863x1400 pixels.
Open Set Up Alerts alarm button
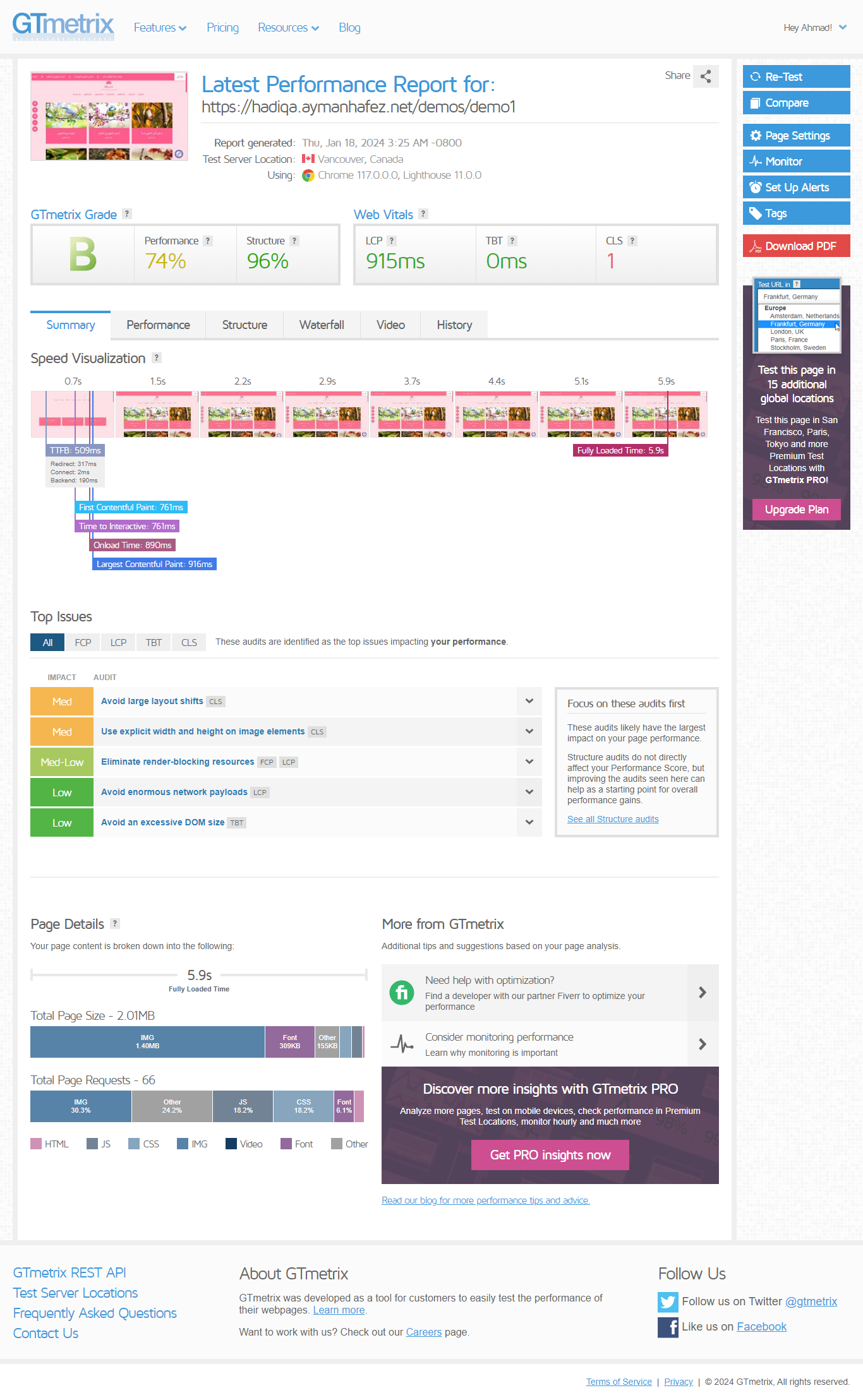tap(796, 188)
